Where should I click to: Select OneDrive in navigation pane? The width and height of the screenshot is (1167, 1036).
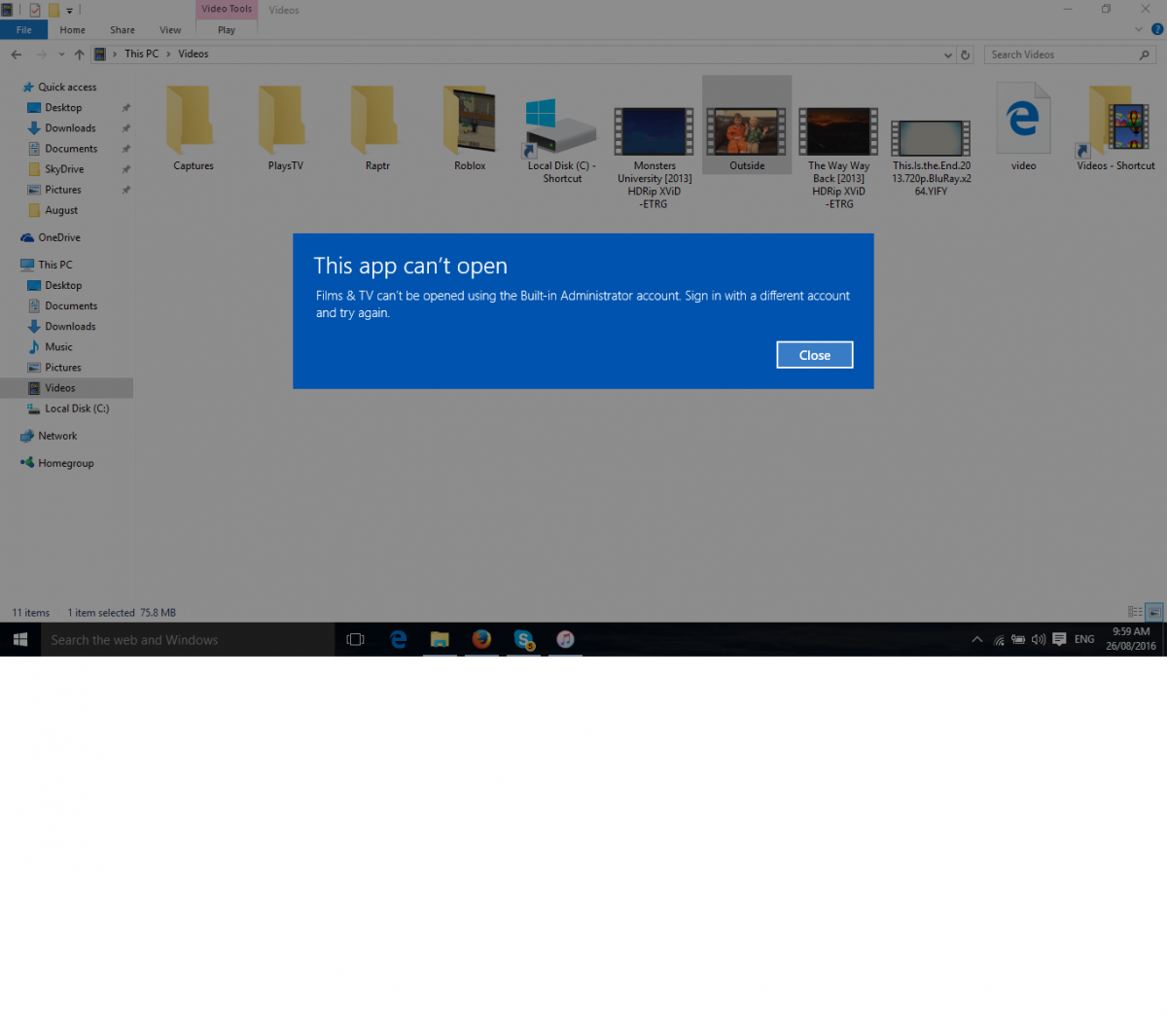point(59,237)
